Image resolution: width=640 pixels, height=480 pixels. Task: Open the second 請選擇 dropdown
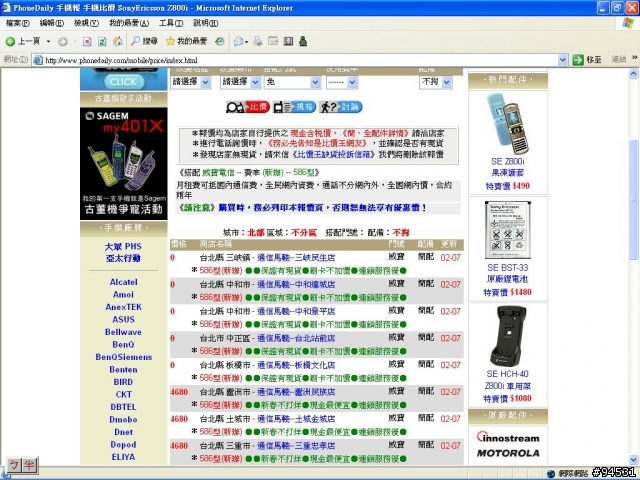[x=240, y=82]
